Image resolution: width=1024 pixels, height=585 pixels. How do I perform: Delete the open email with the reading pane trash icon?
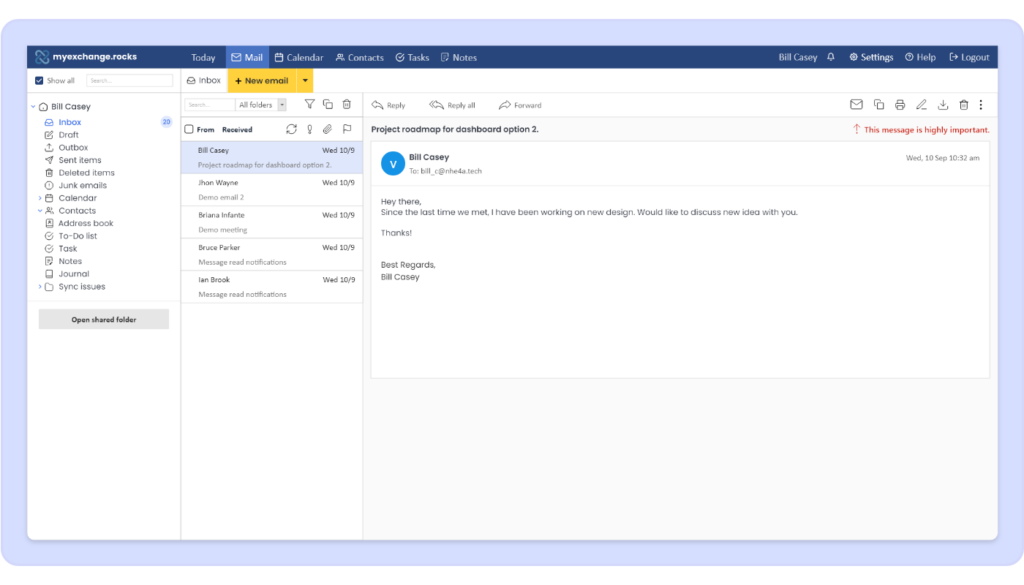tap(964, 105)
